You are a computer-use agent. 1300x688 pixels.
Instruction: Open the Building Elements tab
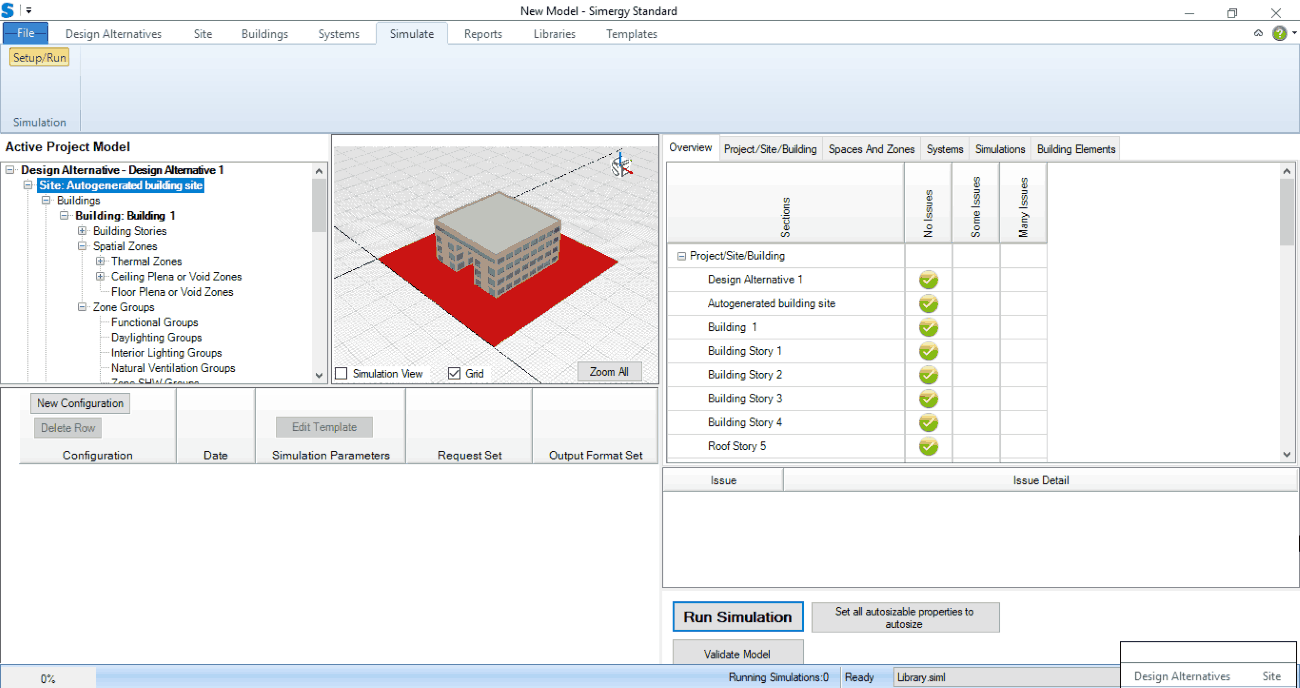tap(1076, 149)
